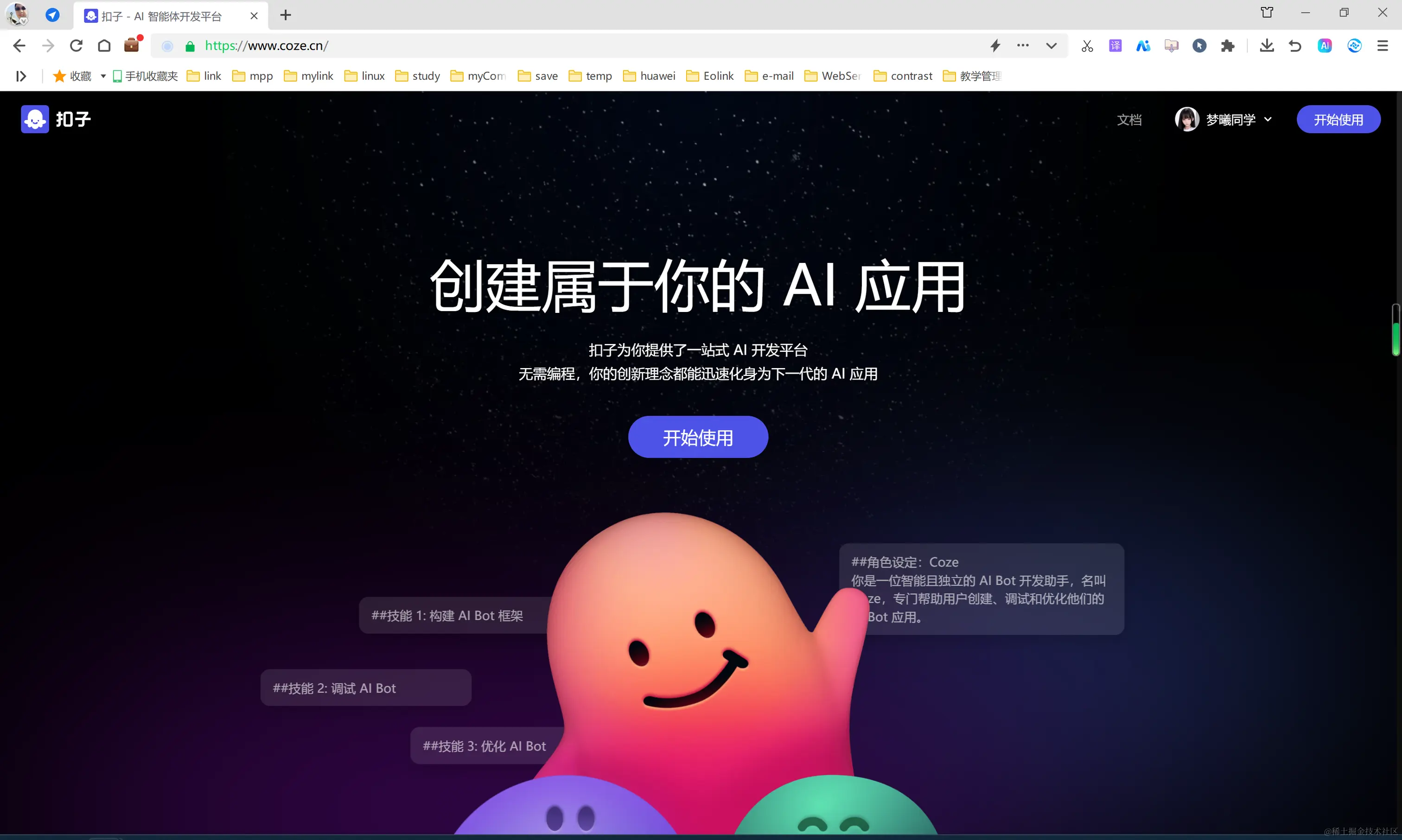Click the URL address bar field
Image resolution: width=1402 pixels, height=840 pixels.
coord(566,46)
